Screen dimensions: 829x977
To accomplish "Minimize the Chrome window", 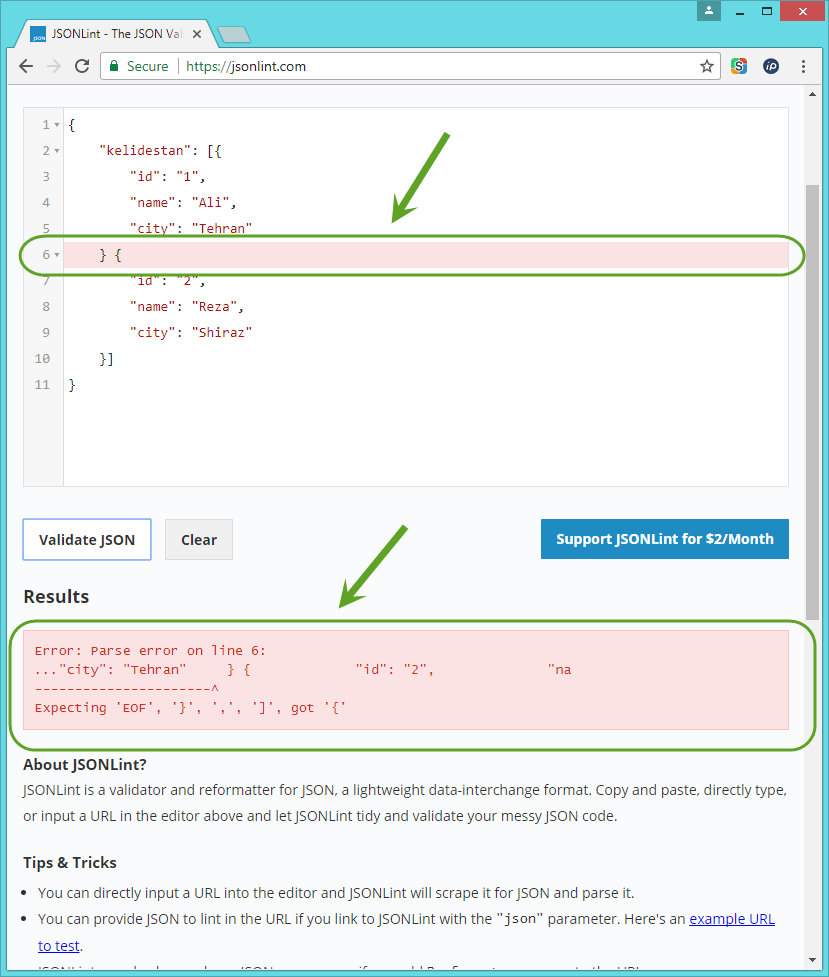I will tap(740, 11).
